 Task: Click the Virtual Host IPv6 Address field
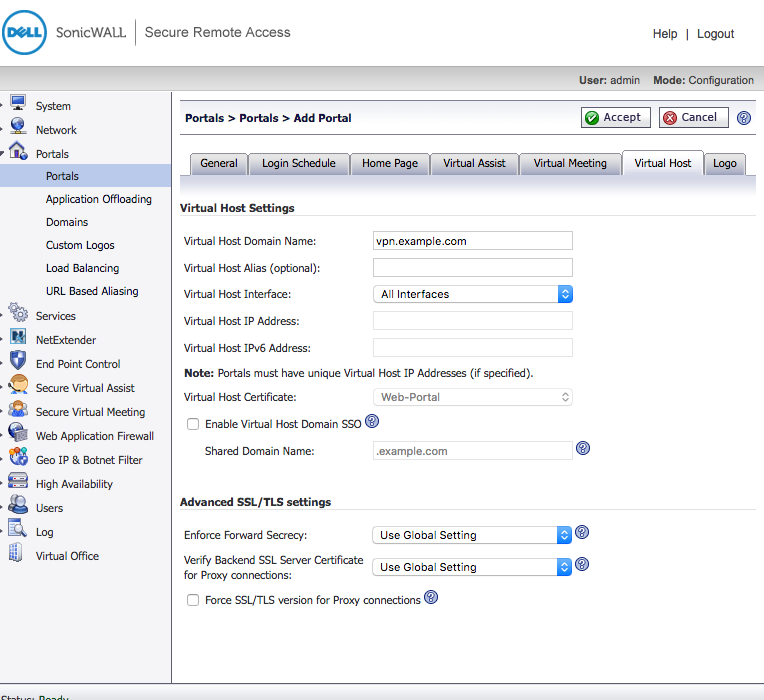tap(473, 347)
